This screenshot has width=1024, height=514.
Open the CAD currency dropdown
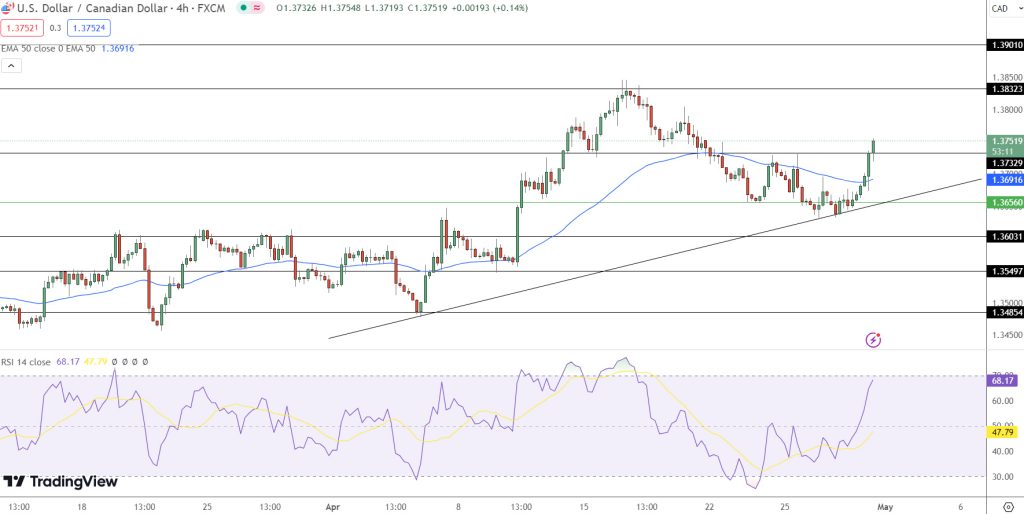click(1004, 8)
